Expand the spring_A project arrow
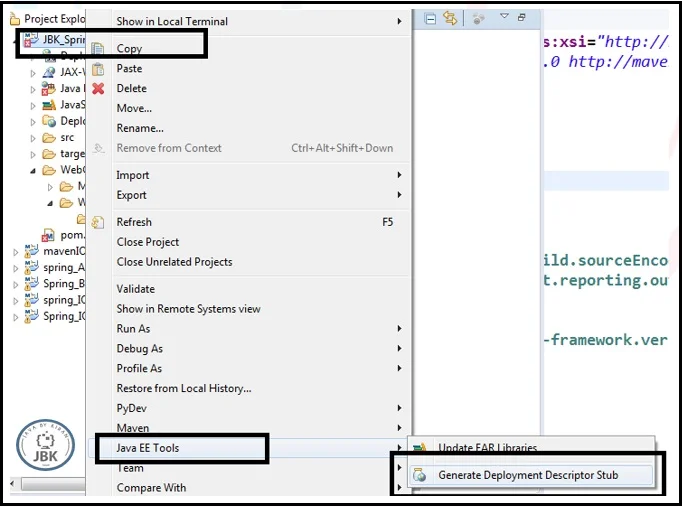 click(x=16, y=268)
